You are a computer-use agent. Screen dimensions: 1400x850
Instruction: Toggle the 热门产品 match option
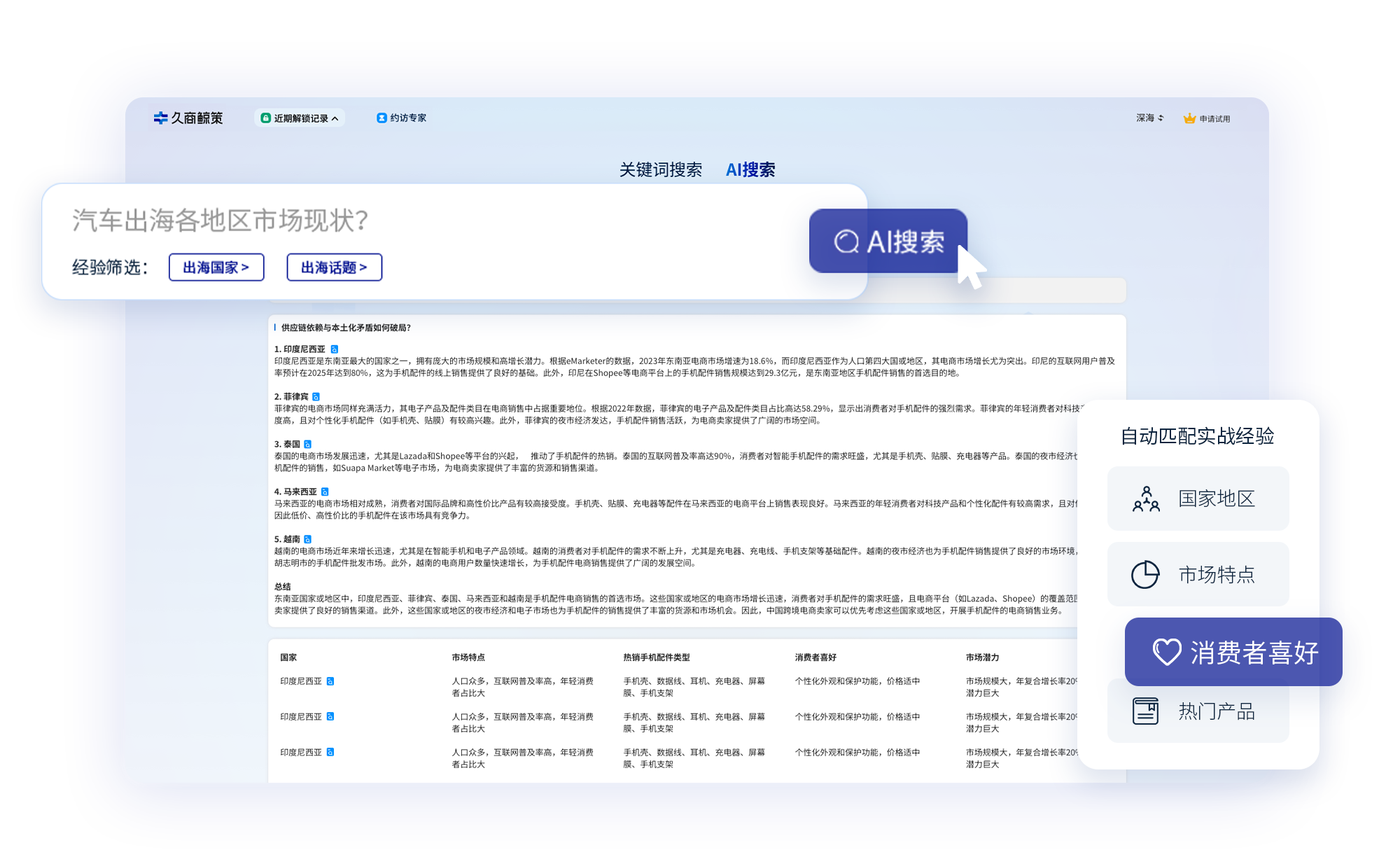click(x=1198, y=711)
